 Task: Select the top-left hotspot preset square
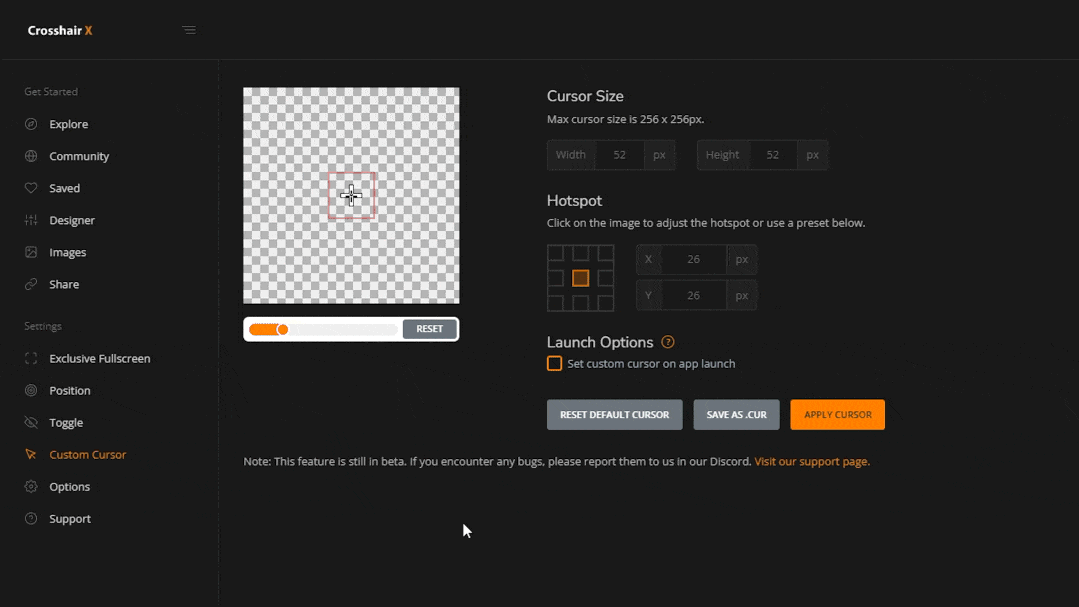(556, 254)
